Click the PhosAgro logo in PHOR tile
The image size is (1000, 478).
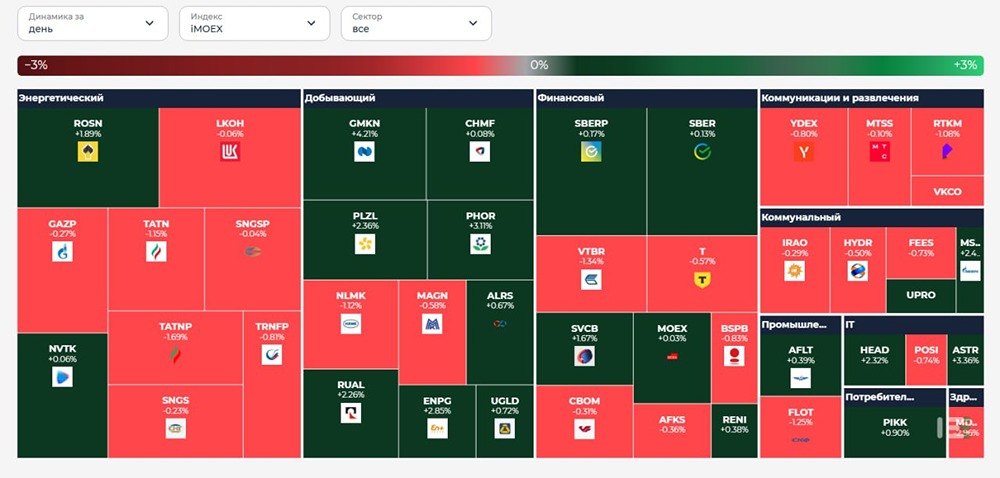click(480, 244)
